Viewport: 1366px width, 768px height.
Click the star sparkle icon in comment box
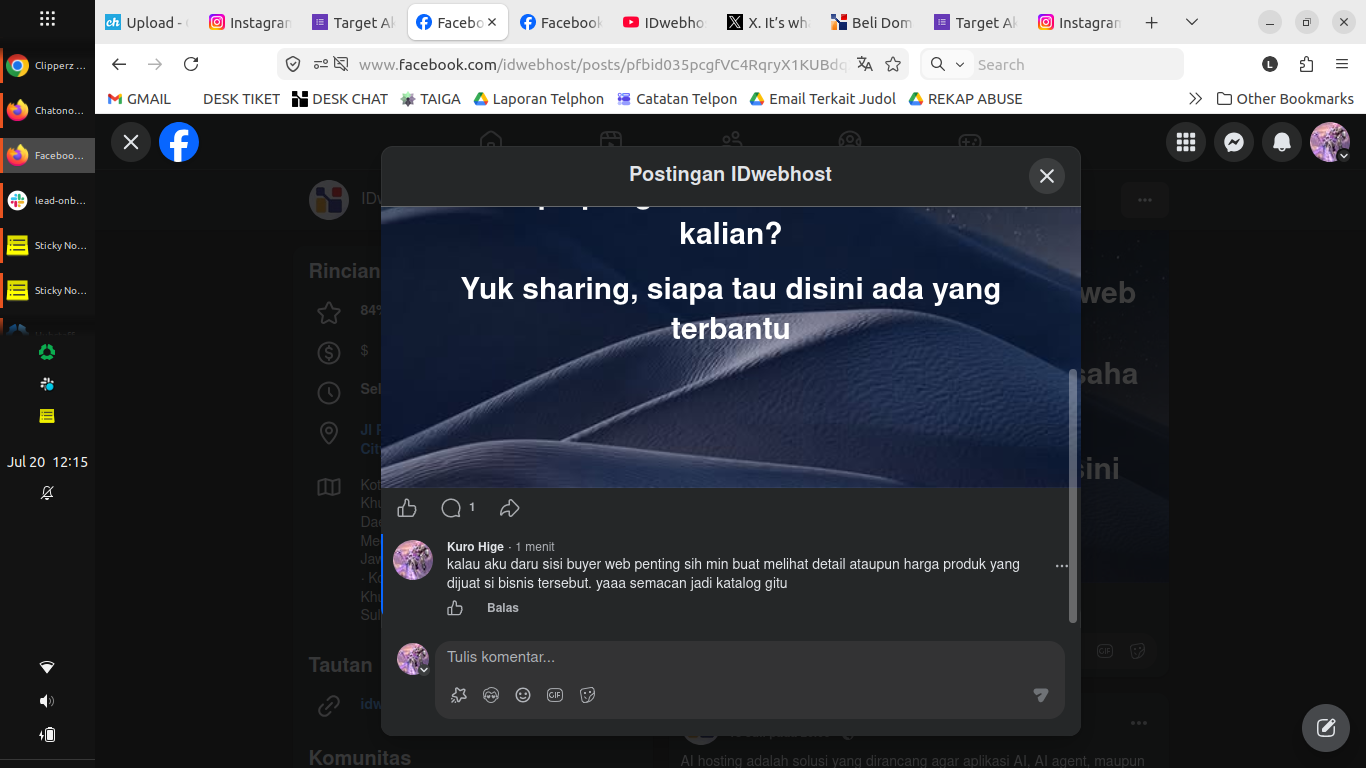459,695
